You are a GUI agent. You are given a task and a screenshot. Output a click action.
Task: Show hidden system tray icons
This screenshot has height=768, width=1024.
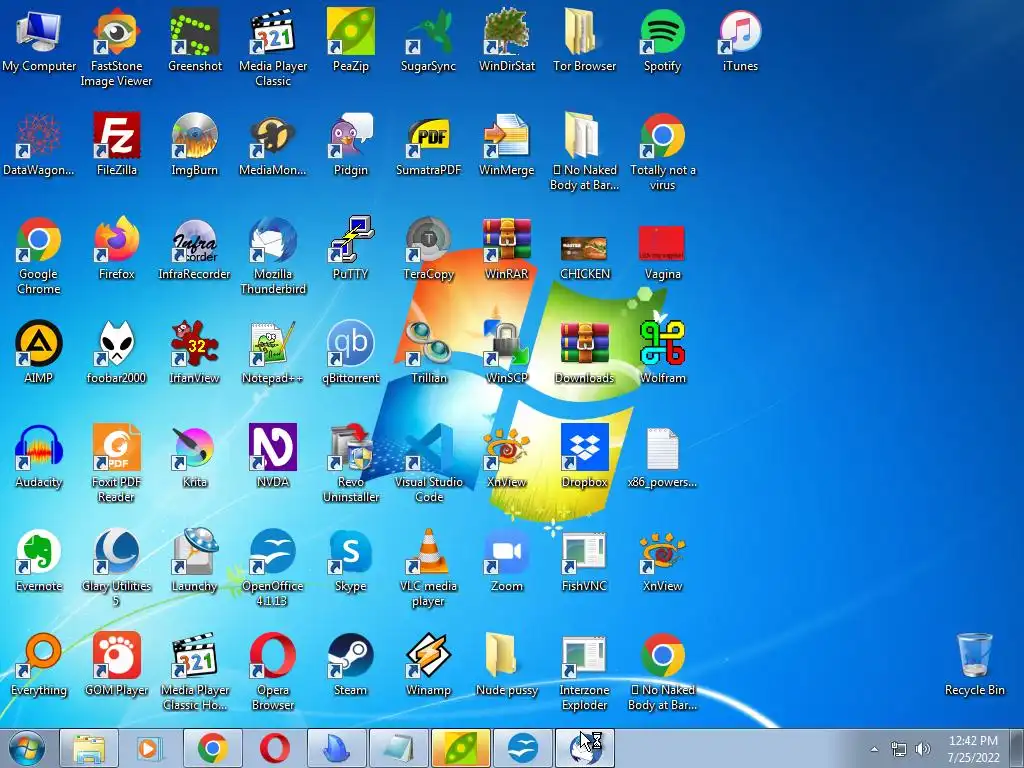(874, 749)
